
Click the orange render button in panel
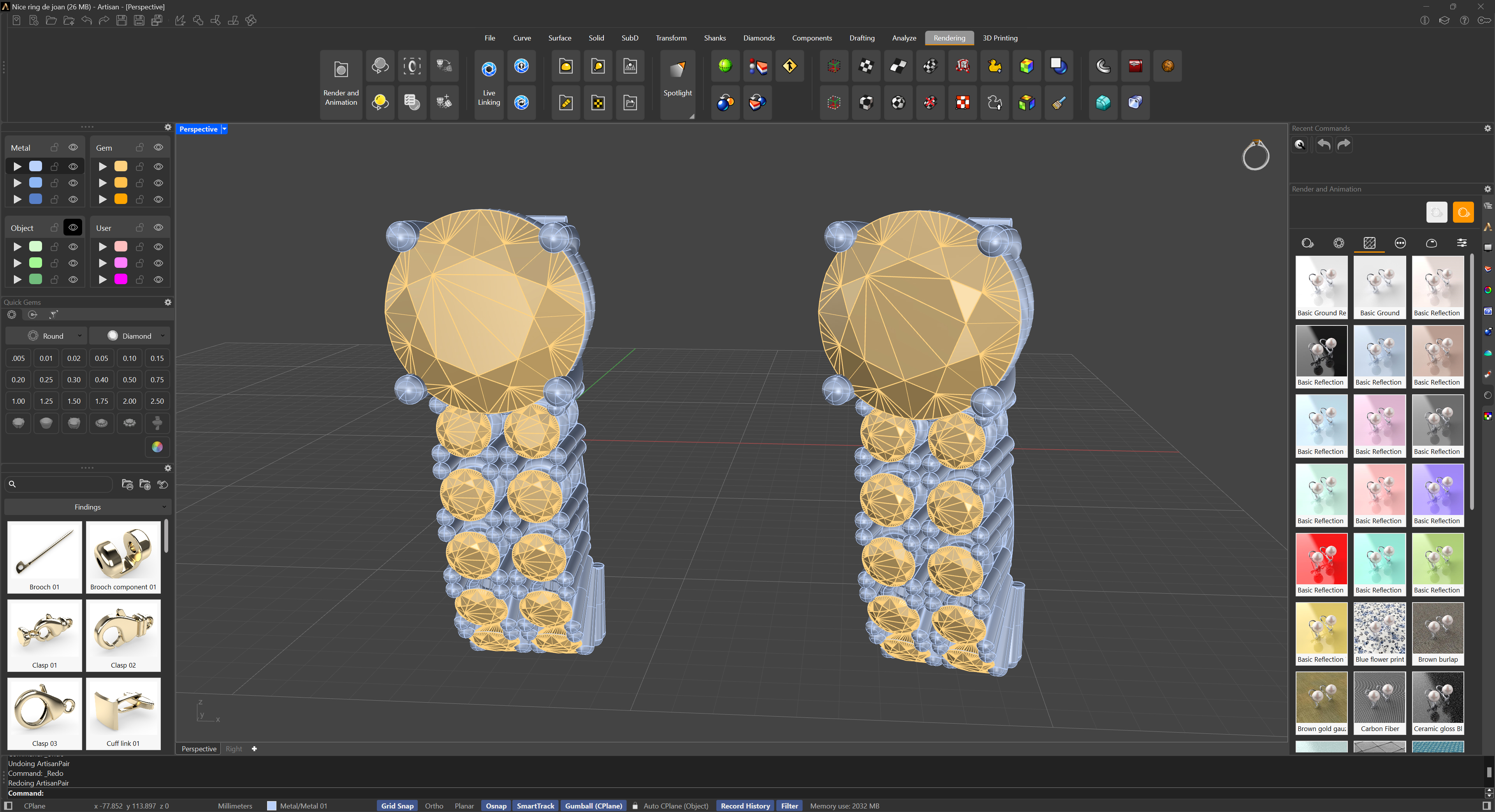pos(1463,213)
